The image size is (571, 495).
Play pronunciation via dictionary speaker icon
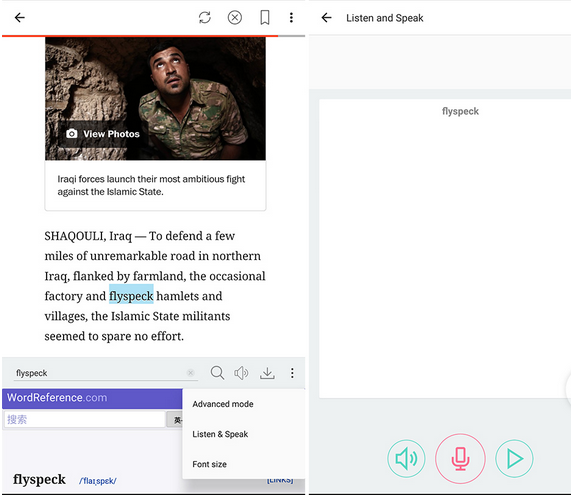pos(241,373)
